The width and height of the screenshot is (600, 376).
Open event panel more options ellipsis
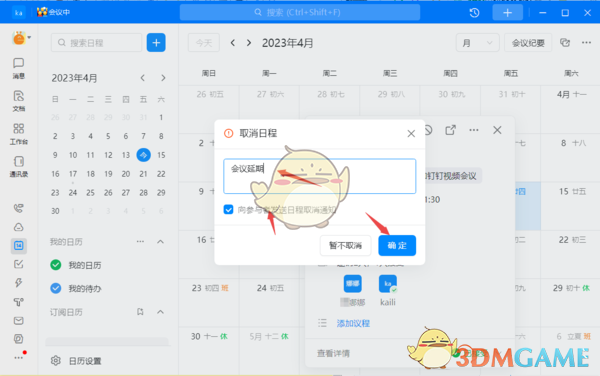pos(474,130)
